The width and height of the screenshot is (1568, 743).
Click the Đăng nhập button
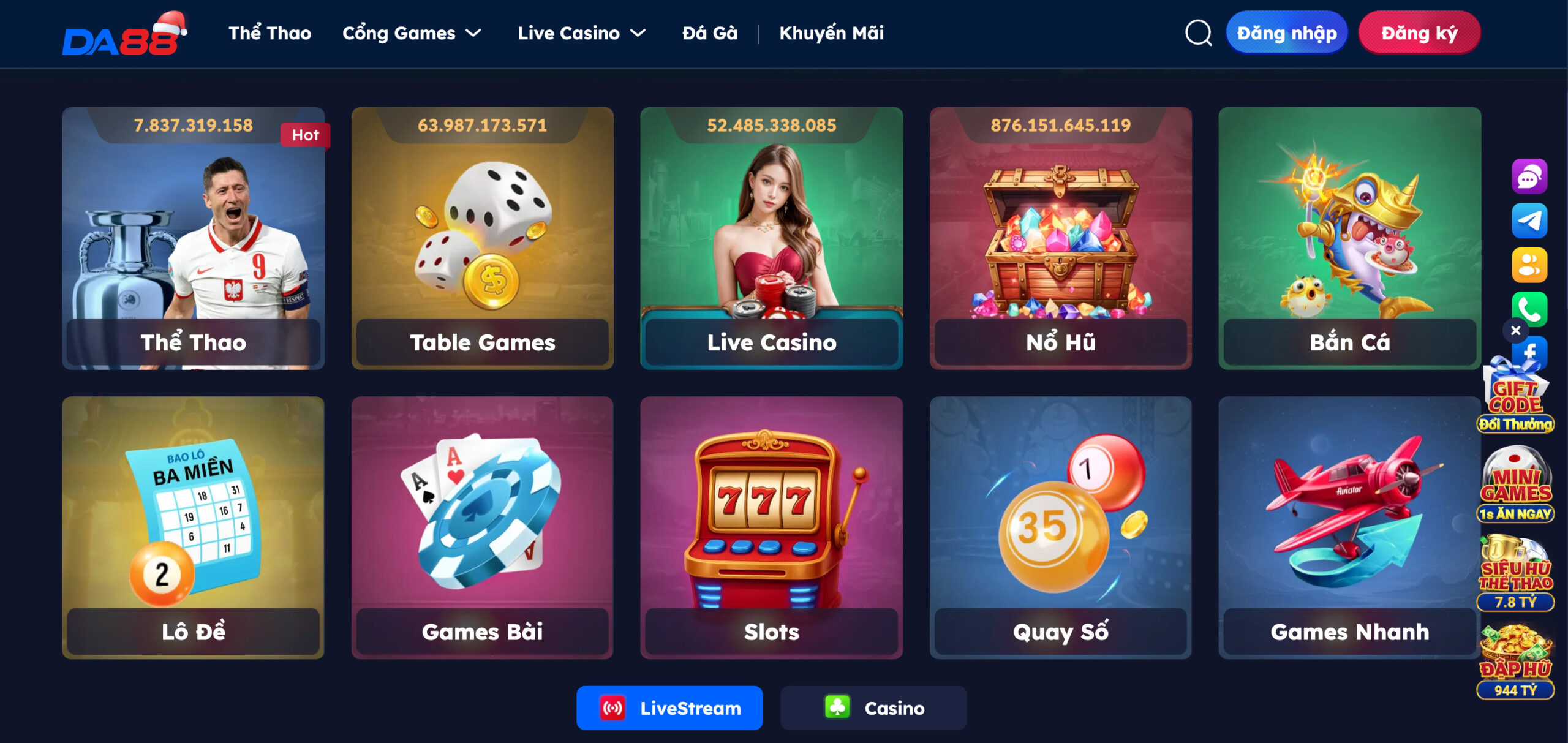tap(1286, 33)
